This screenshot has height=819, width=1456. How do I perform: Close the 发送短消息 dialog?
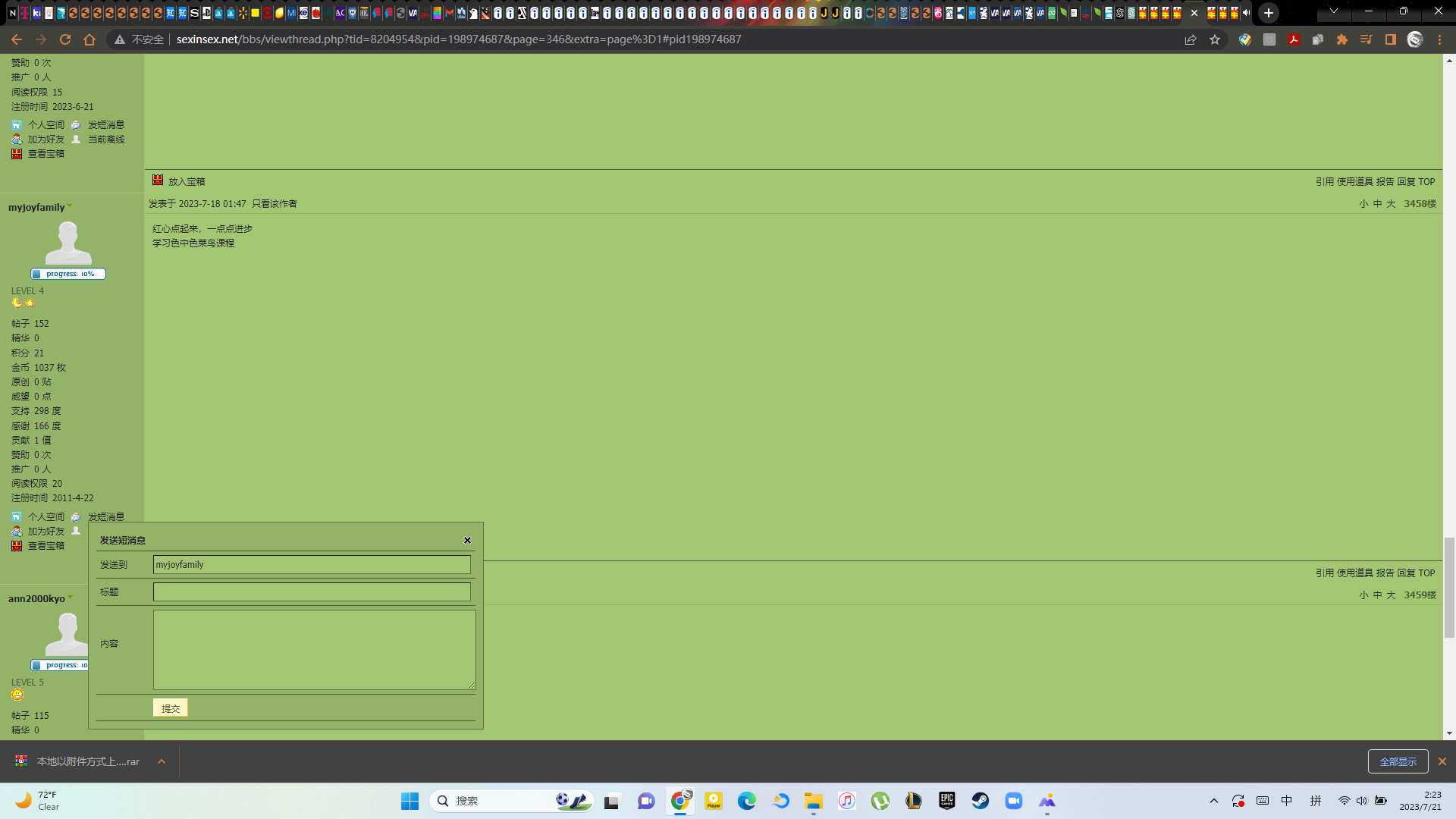[x=468, y=541]
